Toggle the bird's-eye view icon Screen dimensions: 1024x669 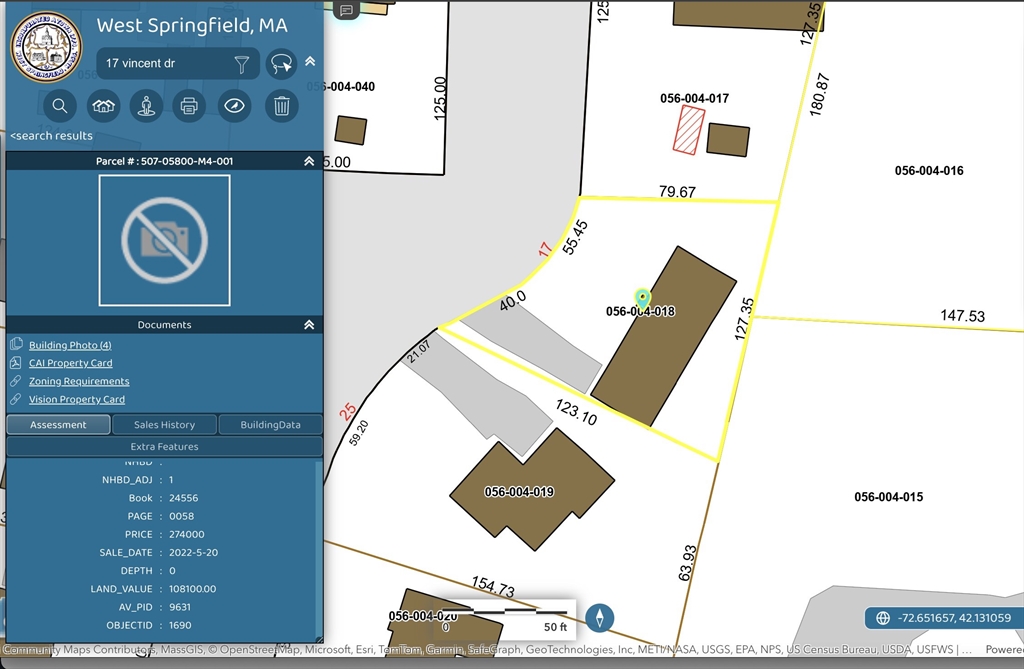(x=234, y=105)
